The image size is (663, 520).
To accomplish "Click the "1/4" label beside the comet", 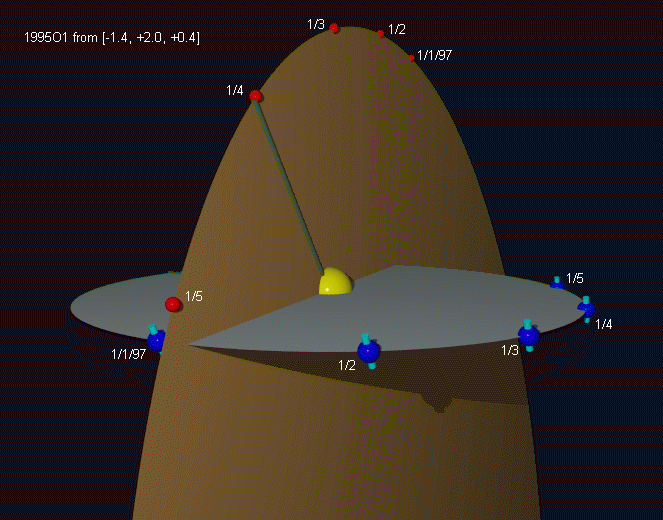I will pyautogui.click(x=235, y=90).
